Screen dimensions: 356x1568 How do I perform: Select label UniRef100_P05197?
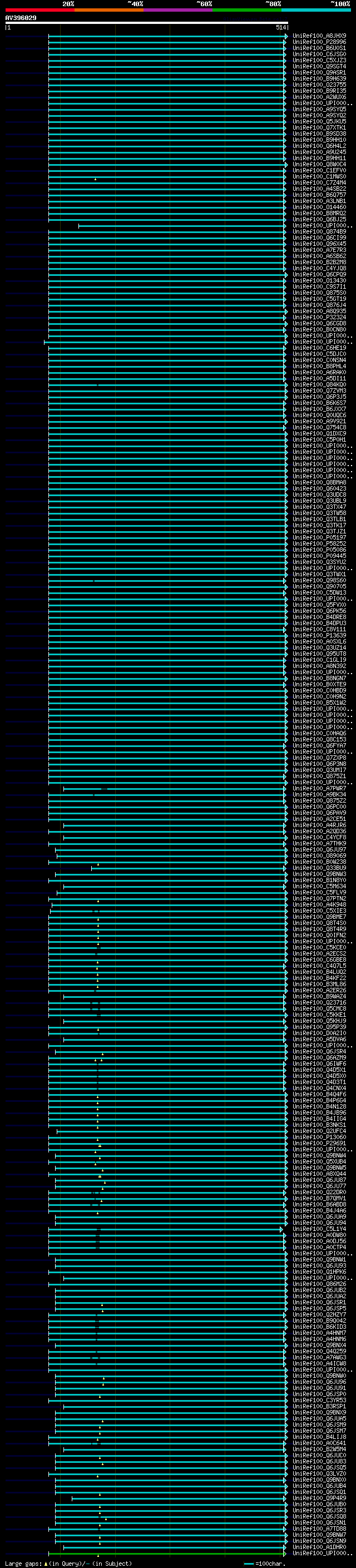pos(319,537)
